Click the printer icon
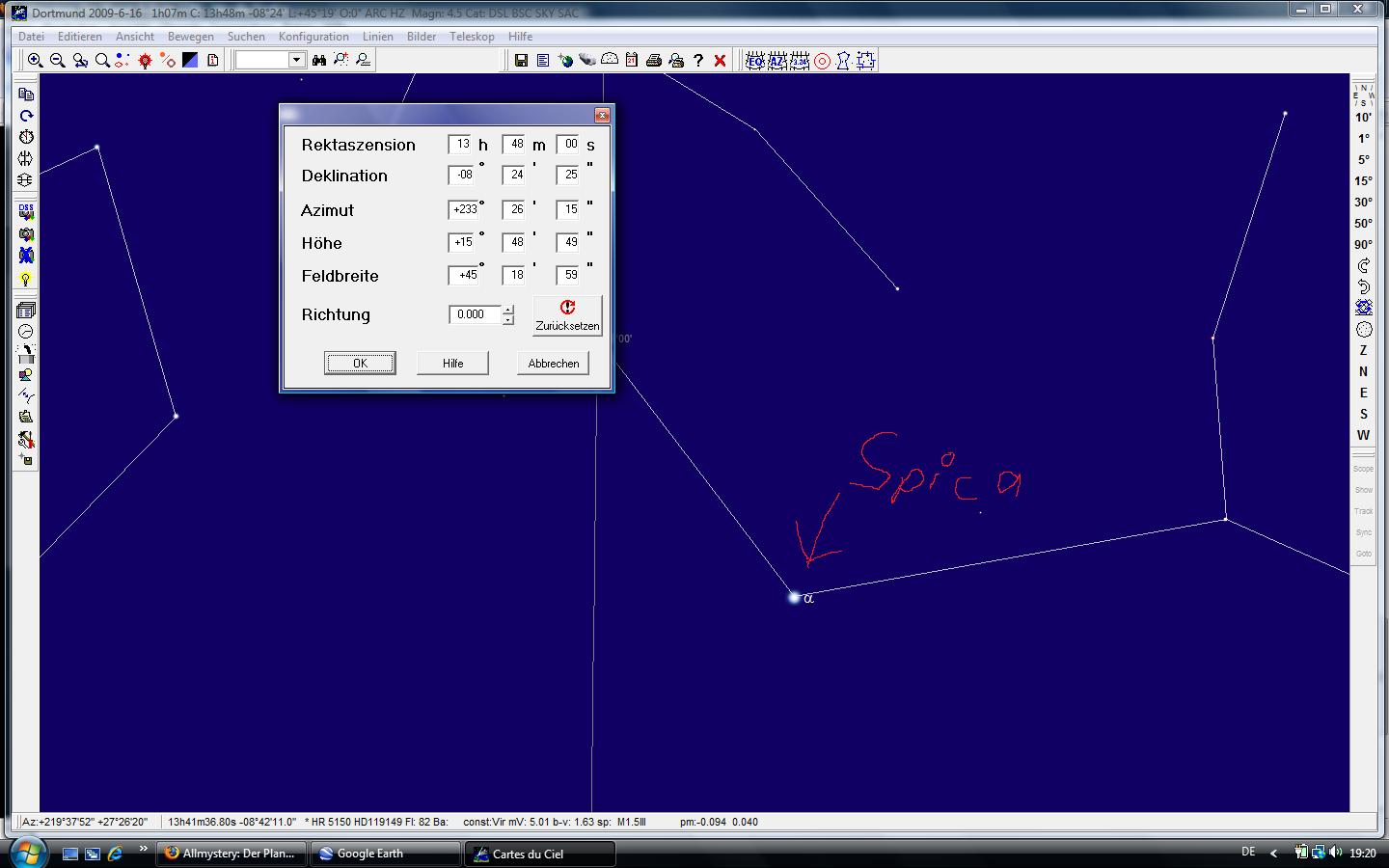Image resolution: width=1389 pixels, height=868 pixels. (x=654, y=60)
